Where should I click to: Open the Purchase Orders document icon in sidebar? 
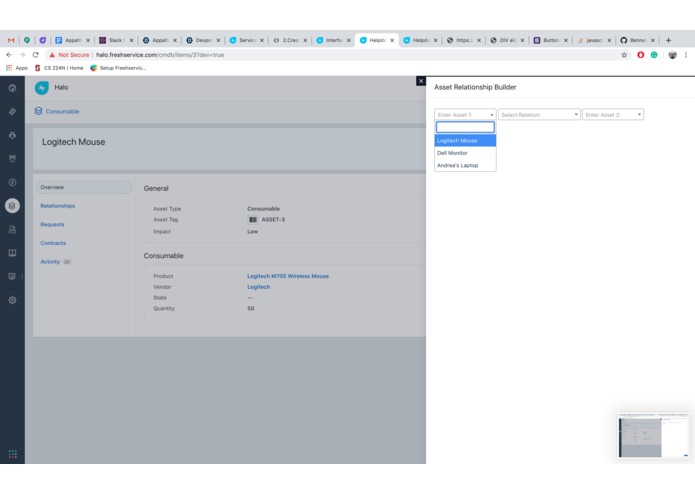pos(12,229)
